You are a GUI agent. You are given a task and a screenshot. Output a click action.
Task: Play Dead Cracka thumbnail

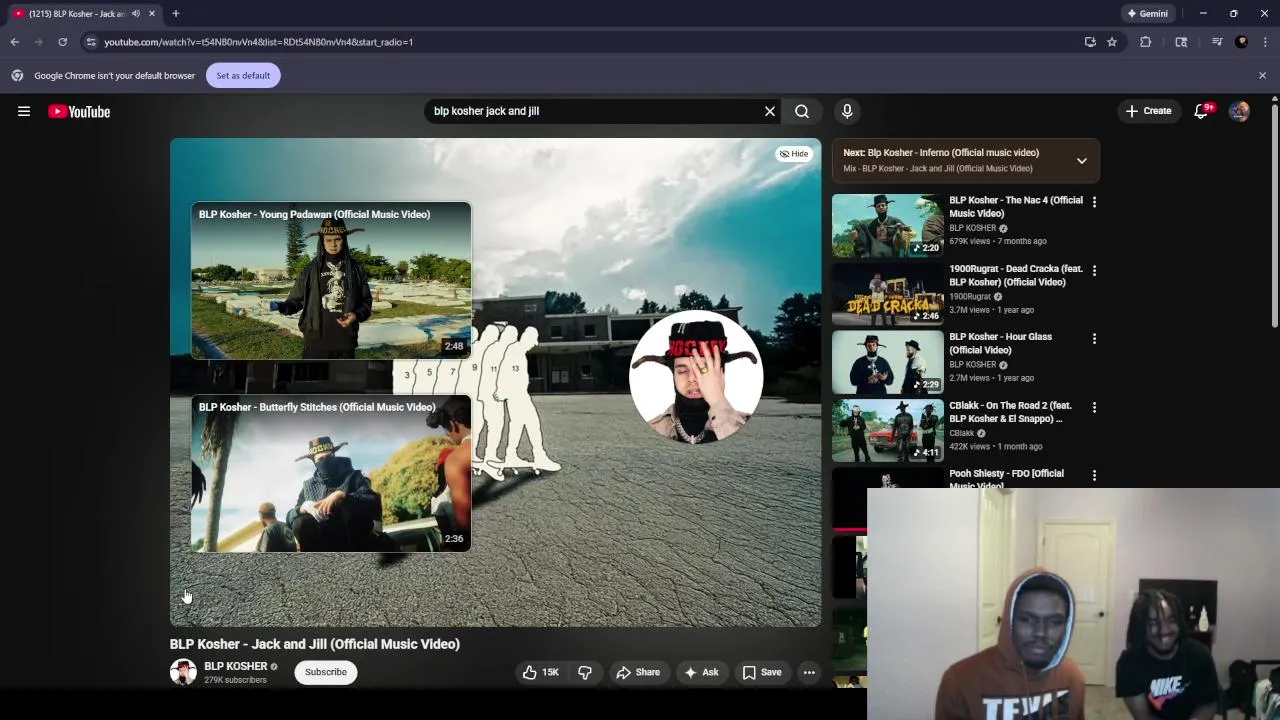pyautogui.click(x=887, y=294)
